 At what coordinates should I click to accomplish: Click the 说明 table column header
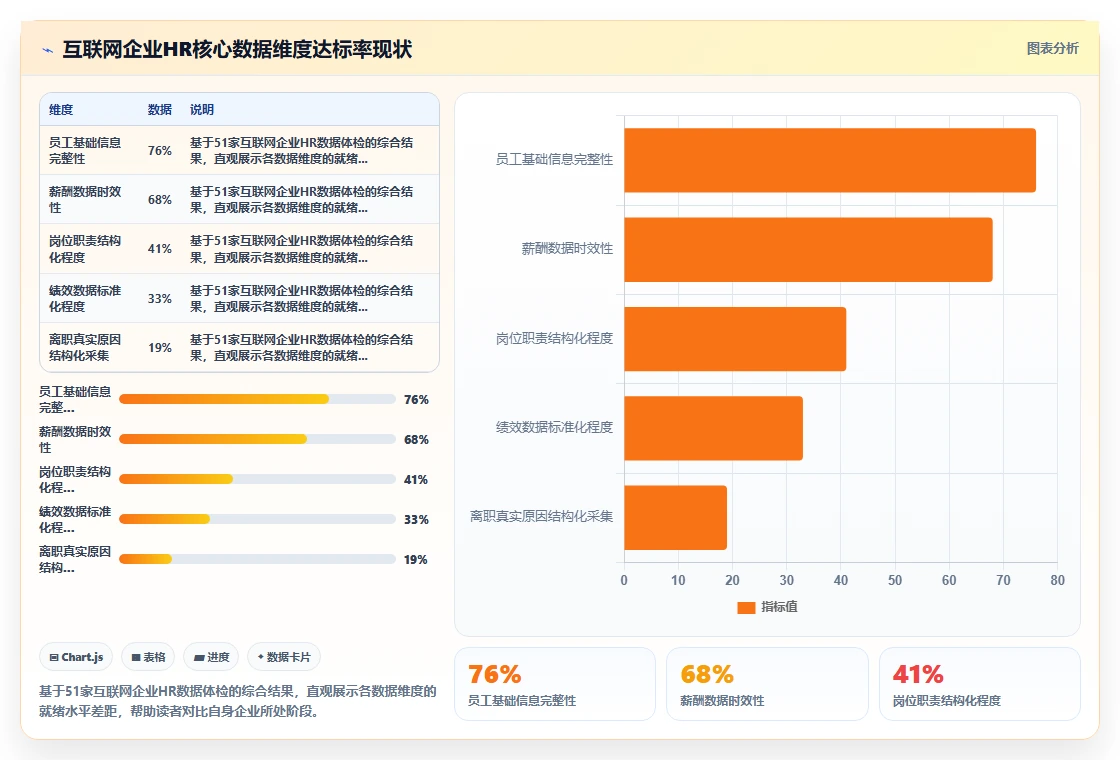pos(201,110)
